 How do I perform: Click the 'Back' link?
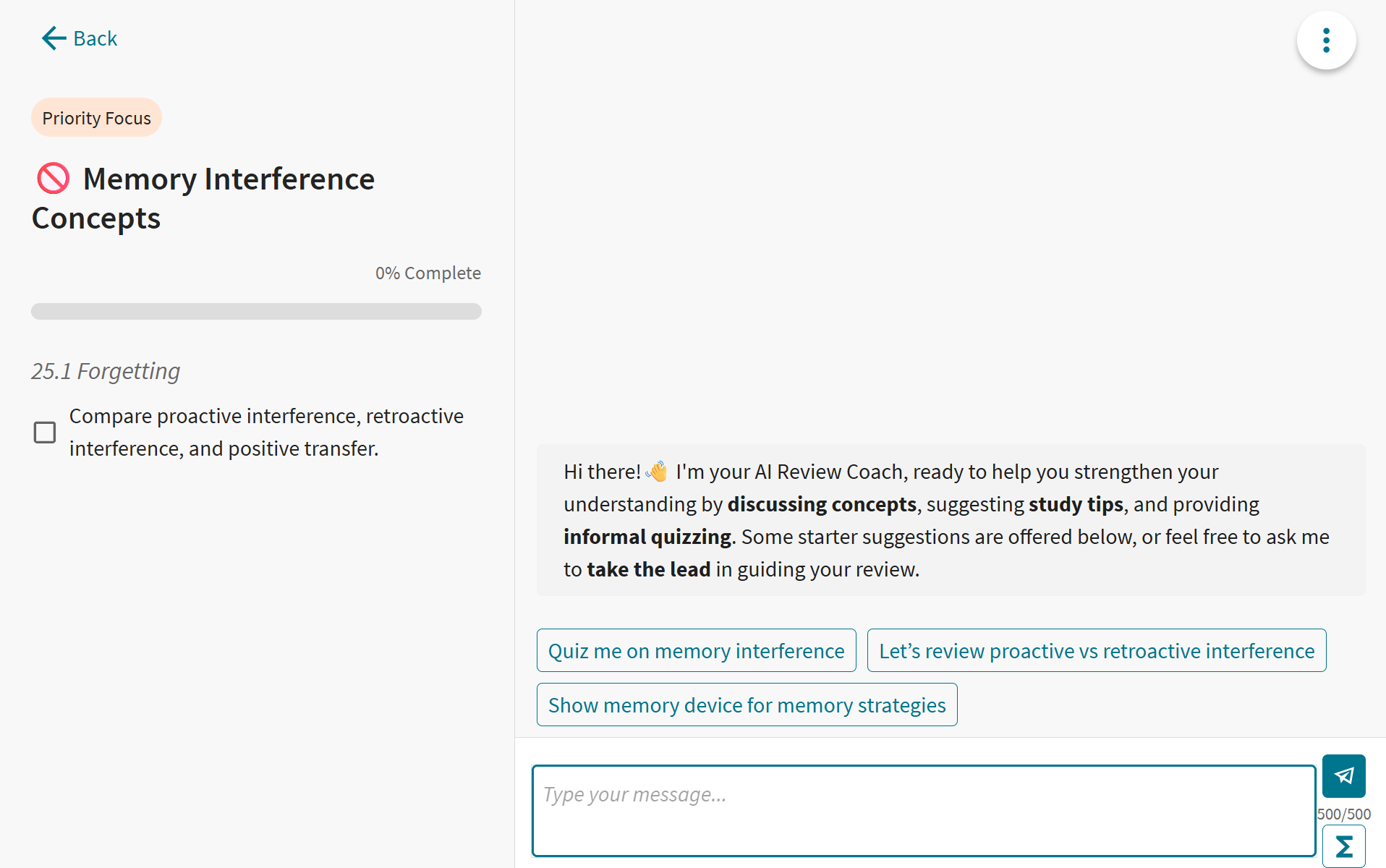(94, 38)
